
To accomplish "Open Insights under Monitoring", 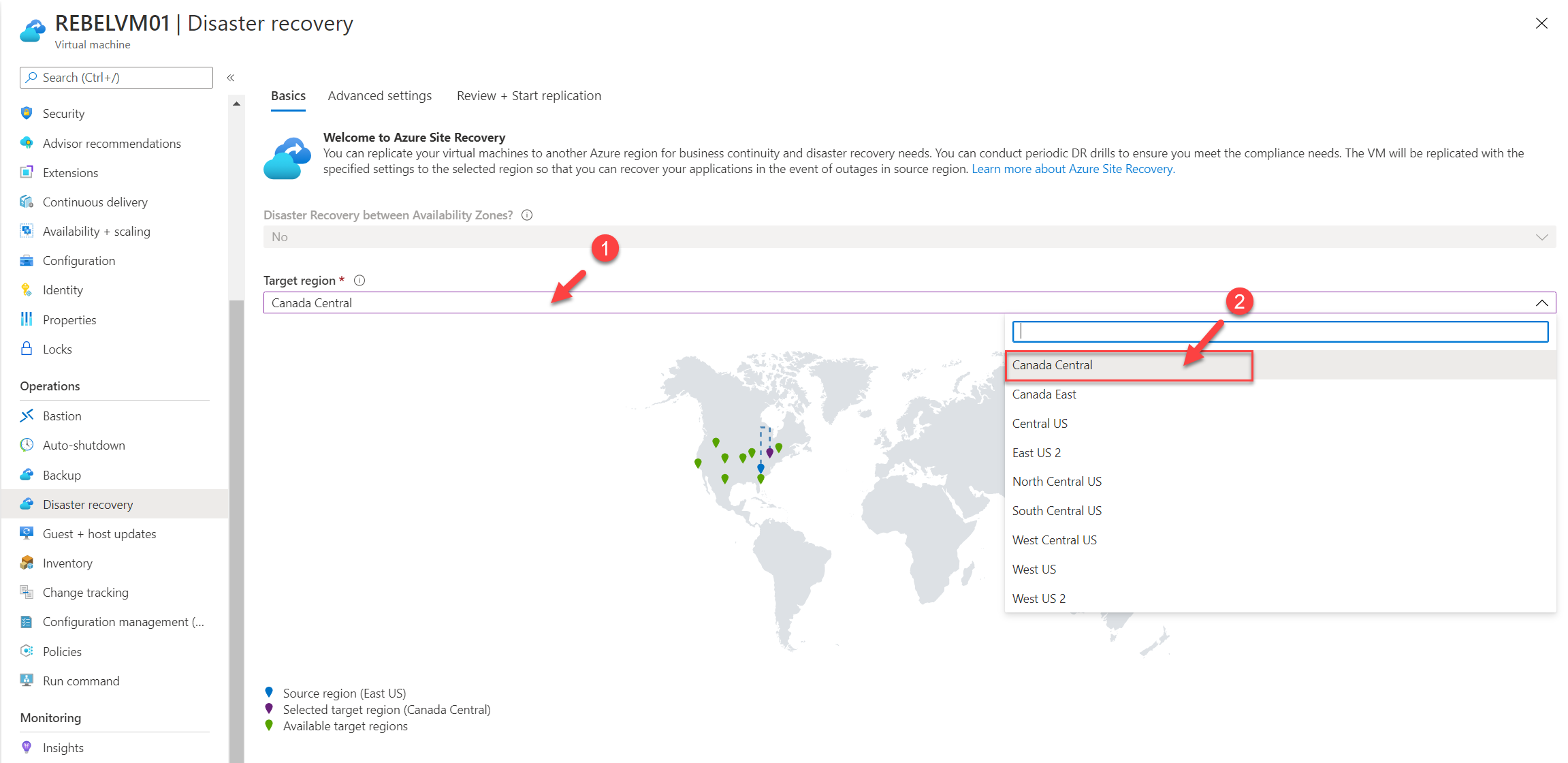I will pyautogui.click(x=114, y=747).
